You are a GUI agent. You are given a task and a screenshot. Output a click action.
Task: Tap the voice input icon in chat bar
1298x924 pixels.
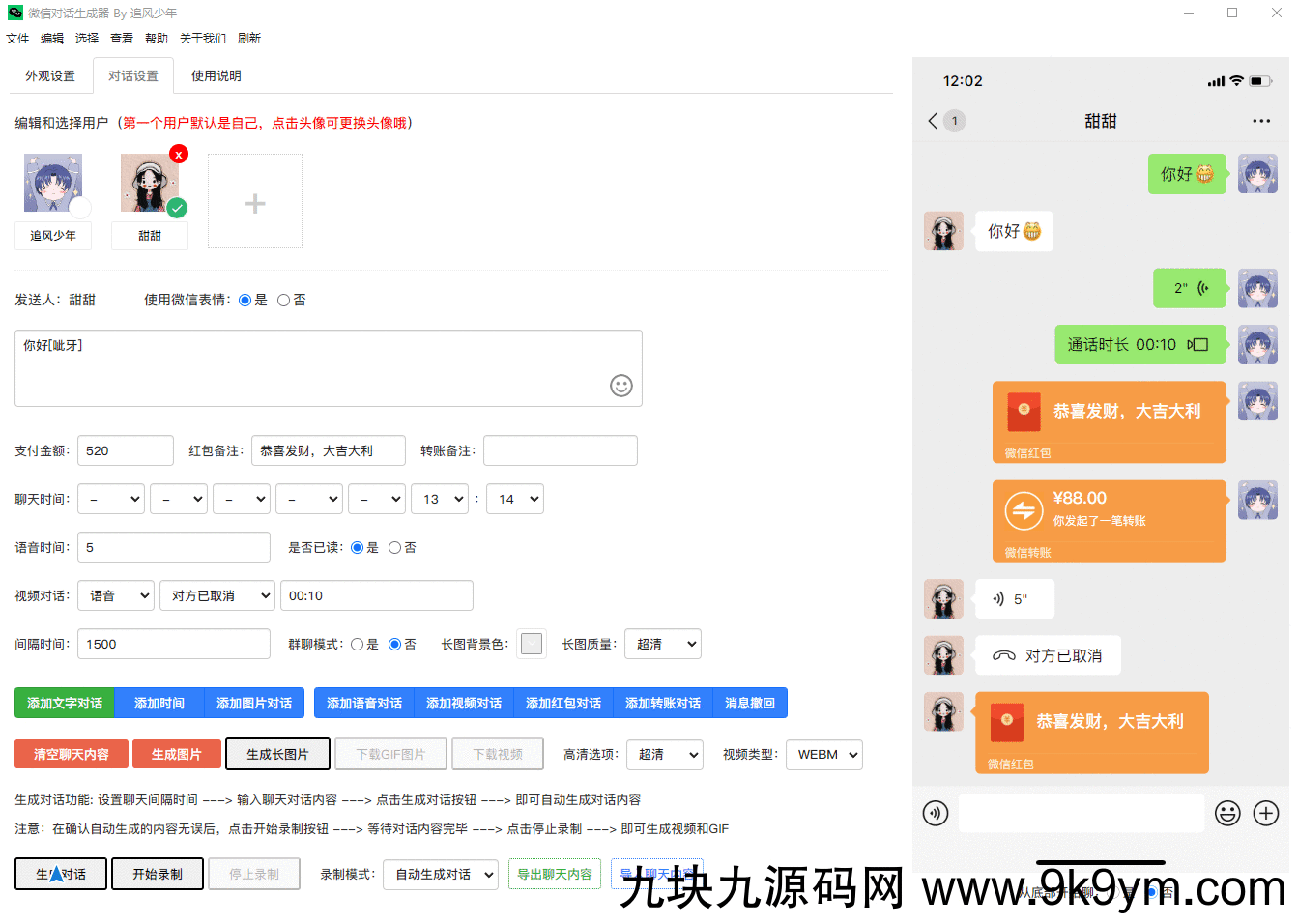pyautogui.click(x=935, y=813)
